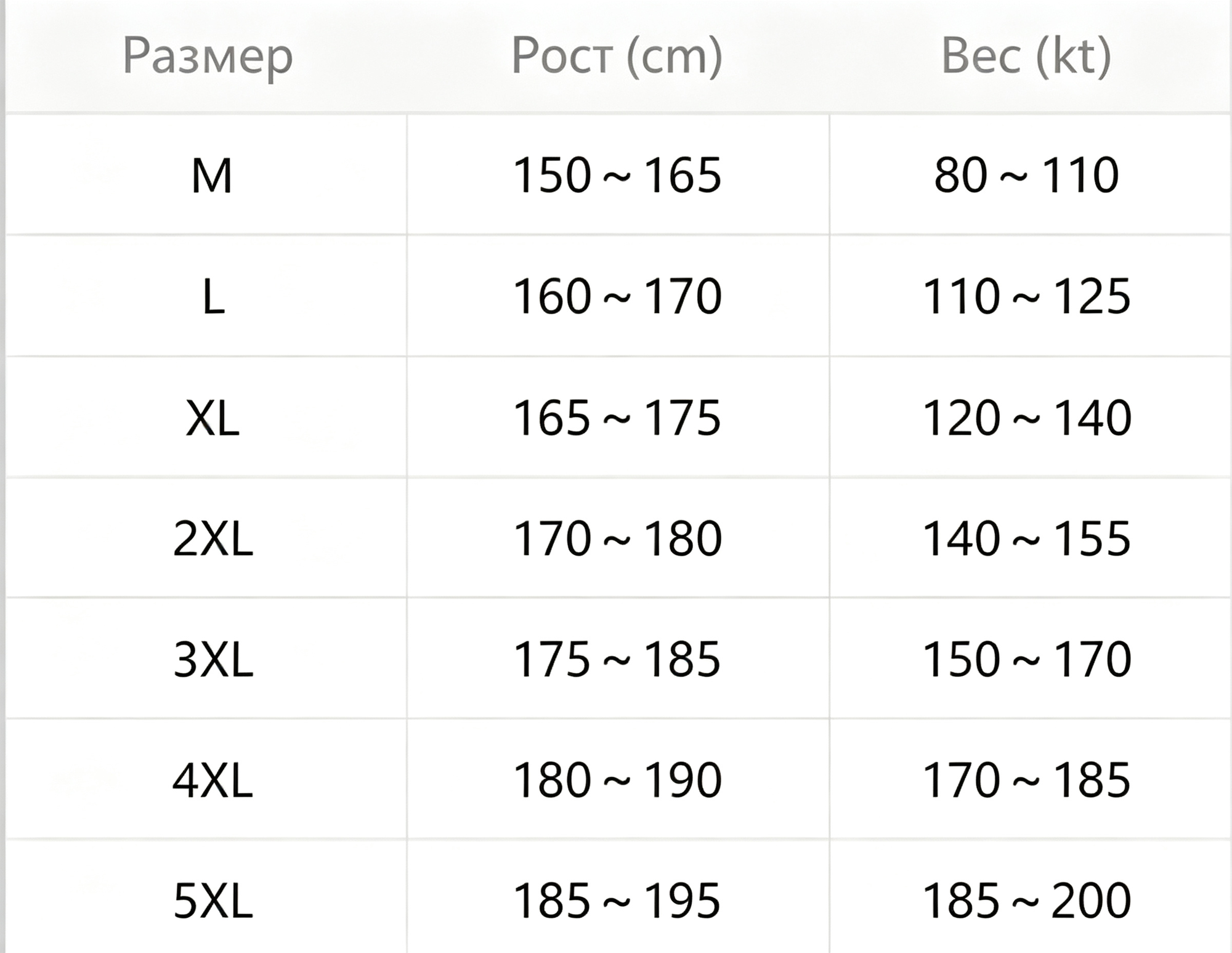
Task: Click the 80 ~ 110 weight cell
Action: 1030,174
